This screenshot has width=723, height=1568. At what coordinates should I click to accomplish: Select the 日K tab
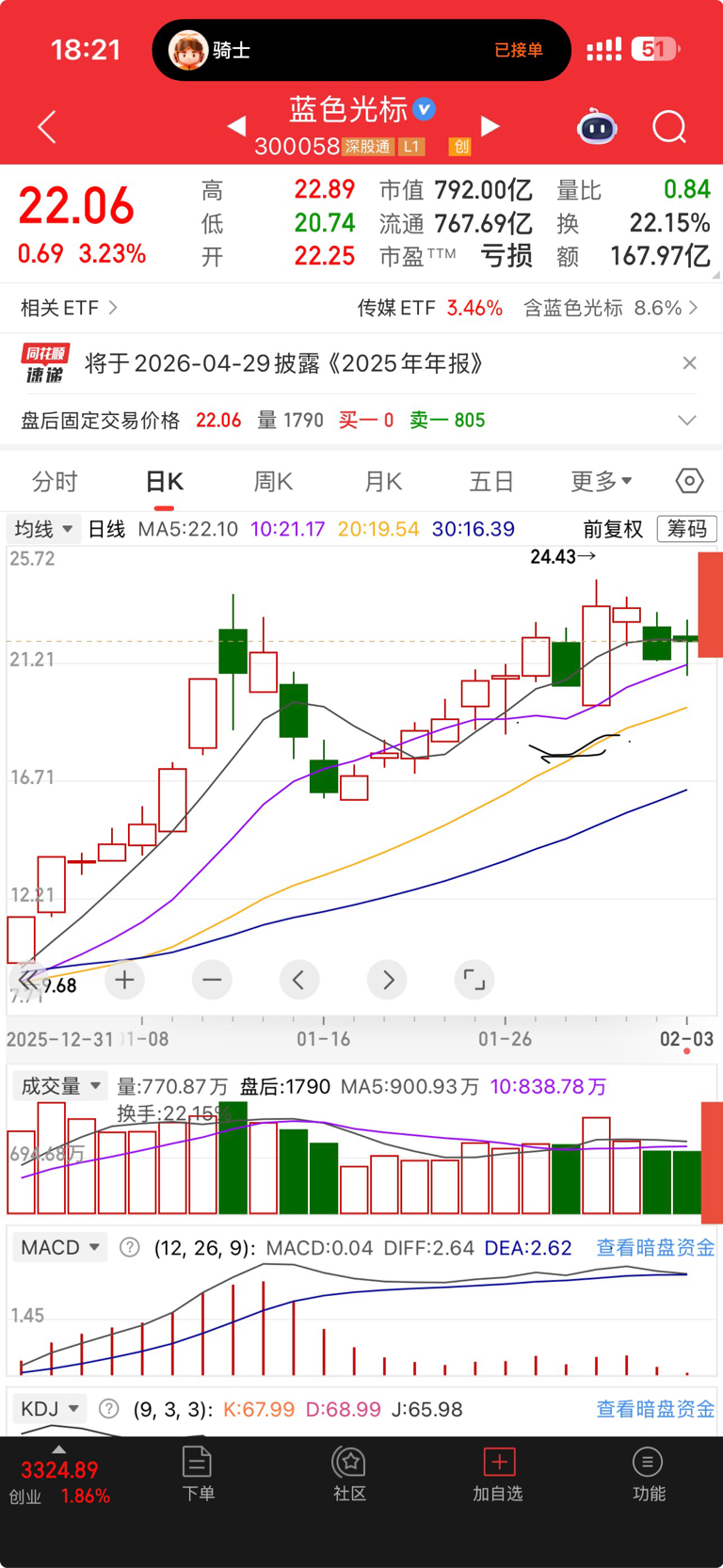pos(164,481)
